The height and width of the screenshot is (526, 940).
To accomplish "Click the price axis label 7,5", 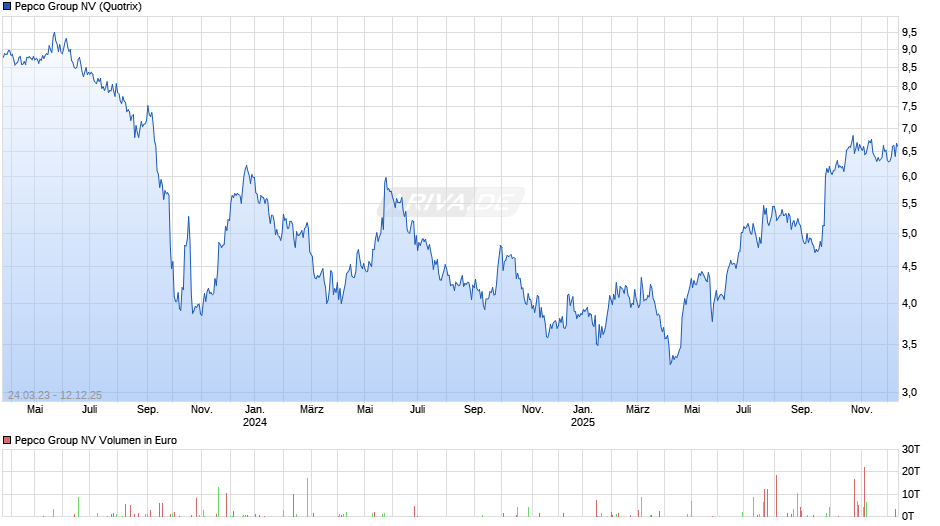I will [x=909, y=107].
